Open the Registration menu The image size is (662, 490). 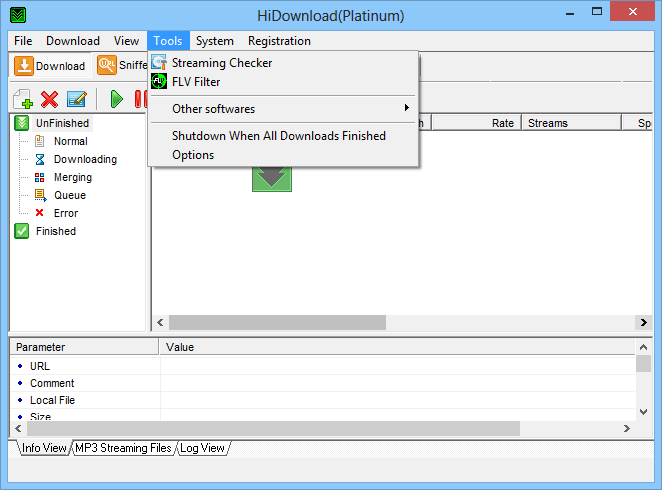pyautogui.click(x=279, y=41)
